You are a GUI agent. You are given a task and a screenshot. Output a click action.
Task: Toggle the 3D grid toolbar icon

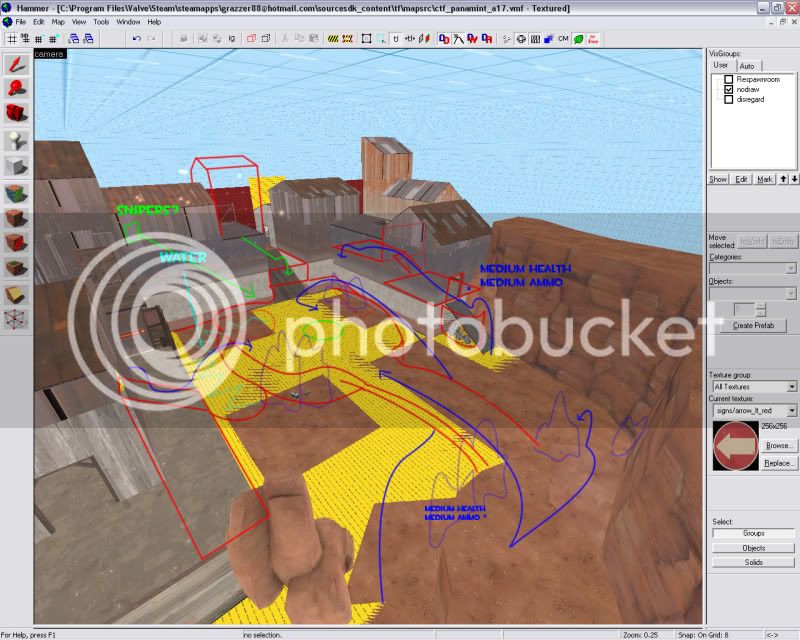click(x=25, y=39)
